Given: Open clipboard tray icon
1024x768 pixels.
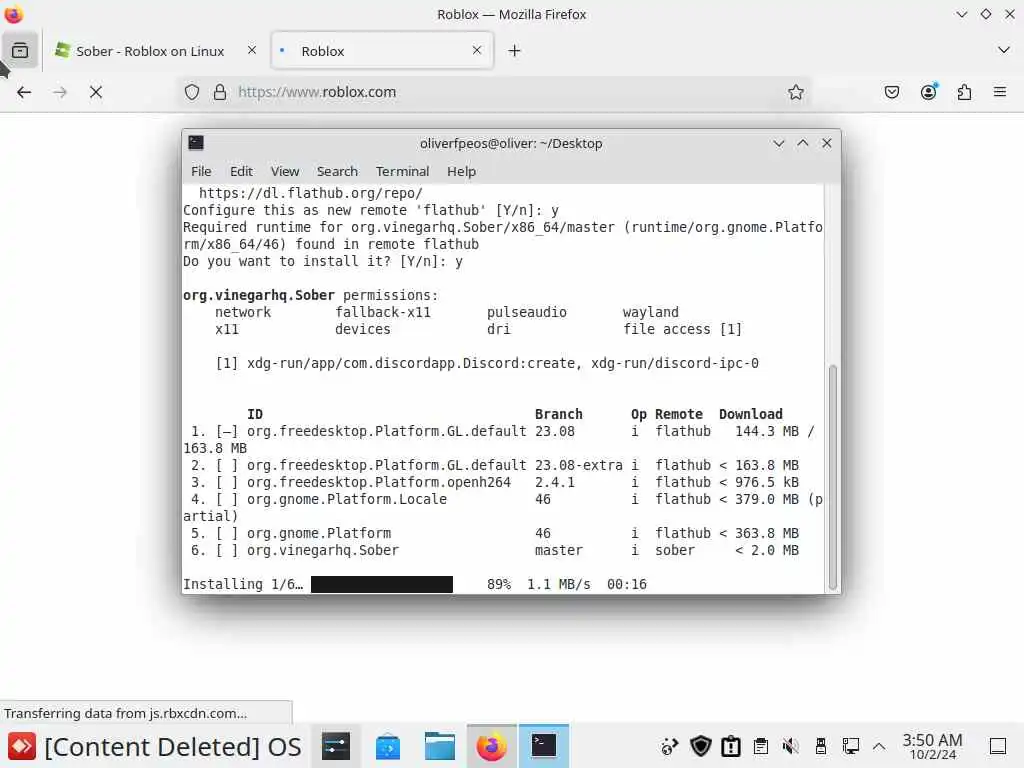Looking at the screenshot, I should coord(761,746).
